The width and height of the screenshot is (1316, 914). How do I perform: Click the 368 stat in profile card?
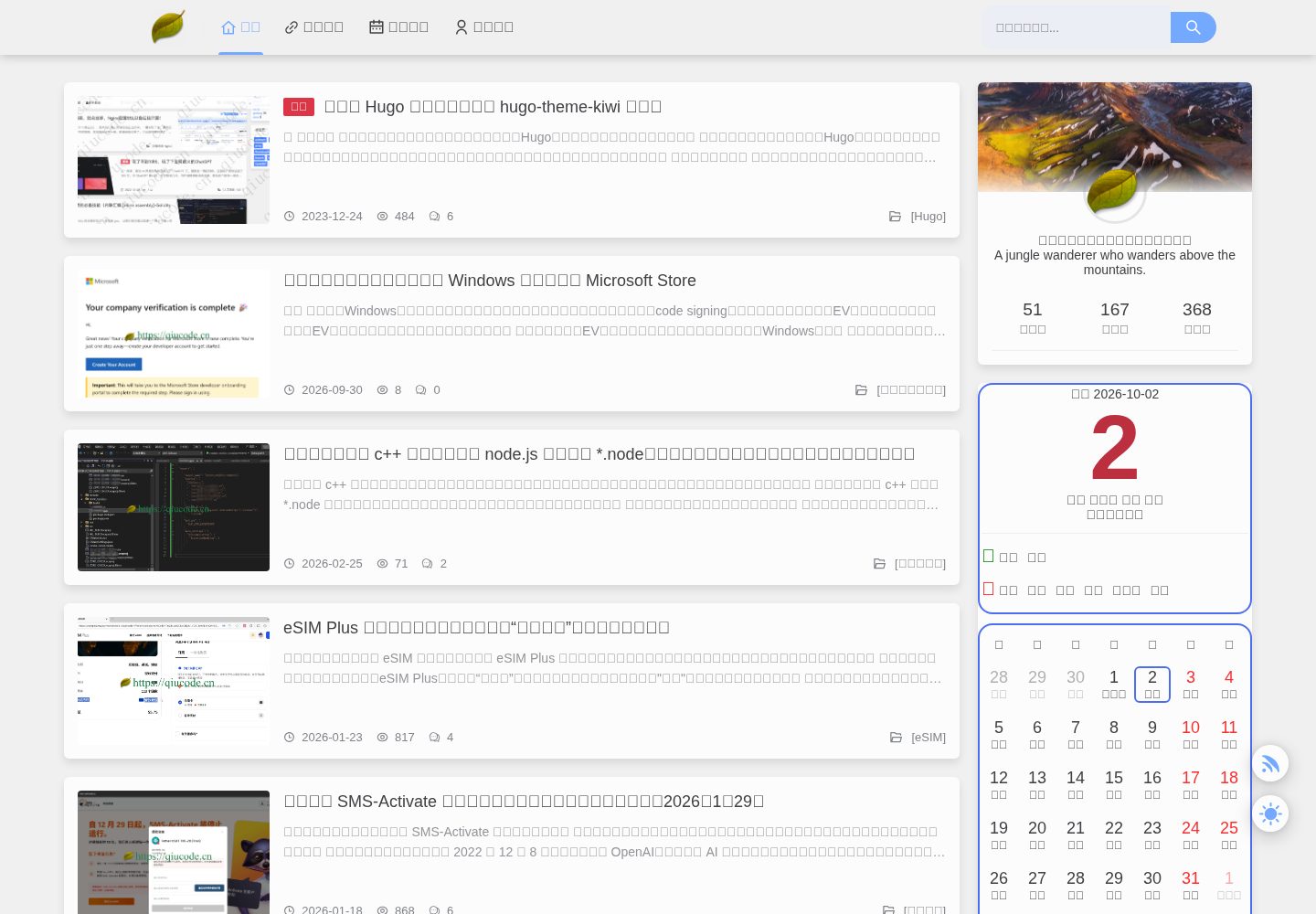coord(1197,317)
